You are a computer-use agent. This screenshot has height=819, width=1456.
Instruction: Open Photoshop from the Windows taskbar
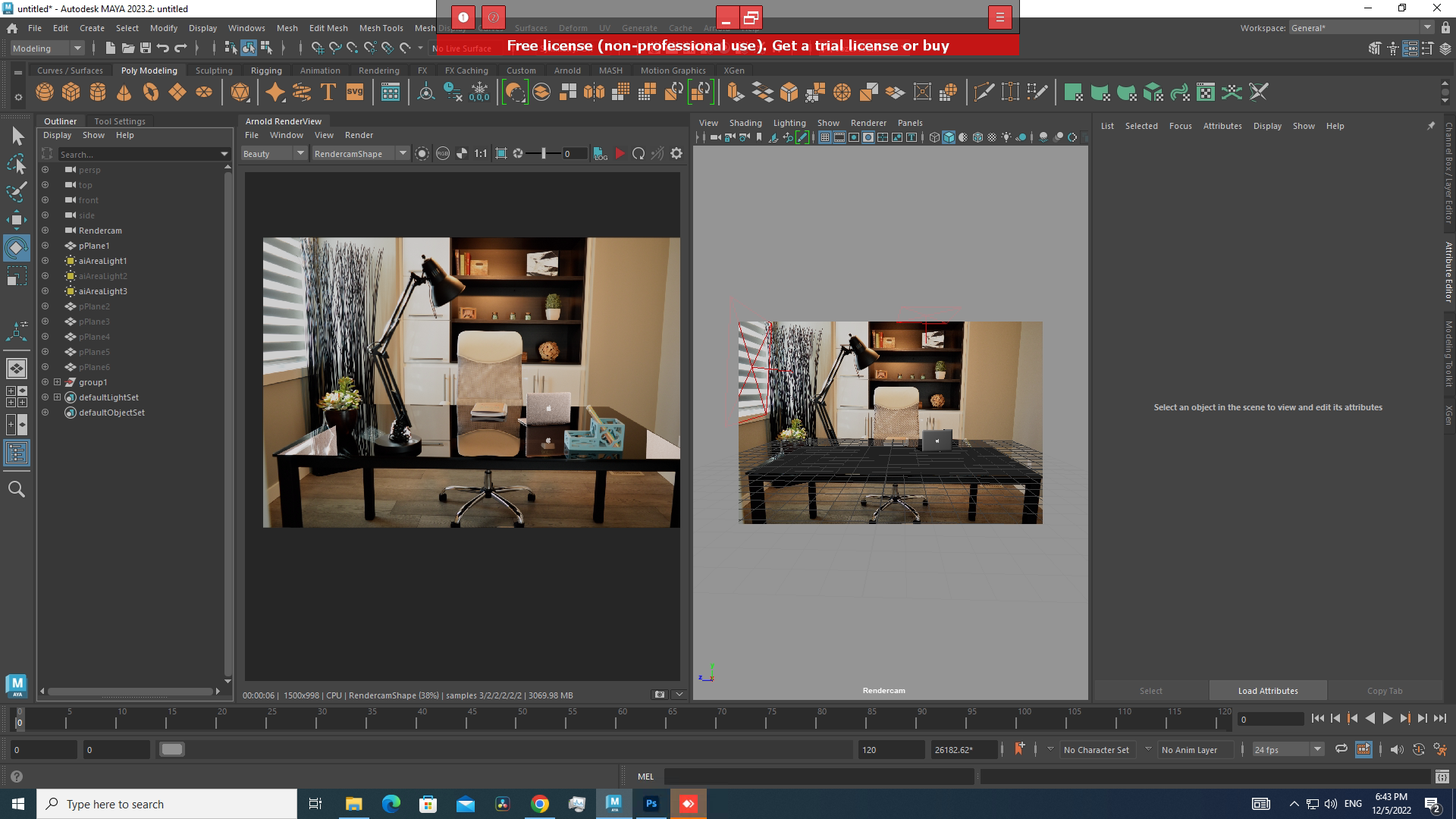point(651,804)
